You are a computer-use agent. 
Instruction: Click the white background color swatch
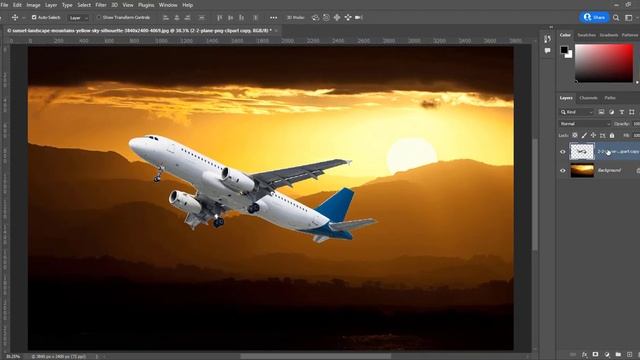pyautogui.click(x=569, y=55)
